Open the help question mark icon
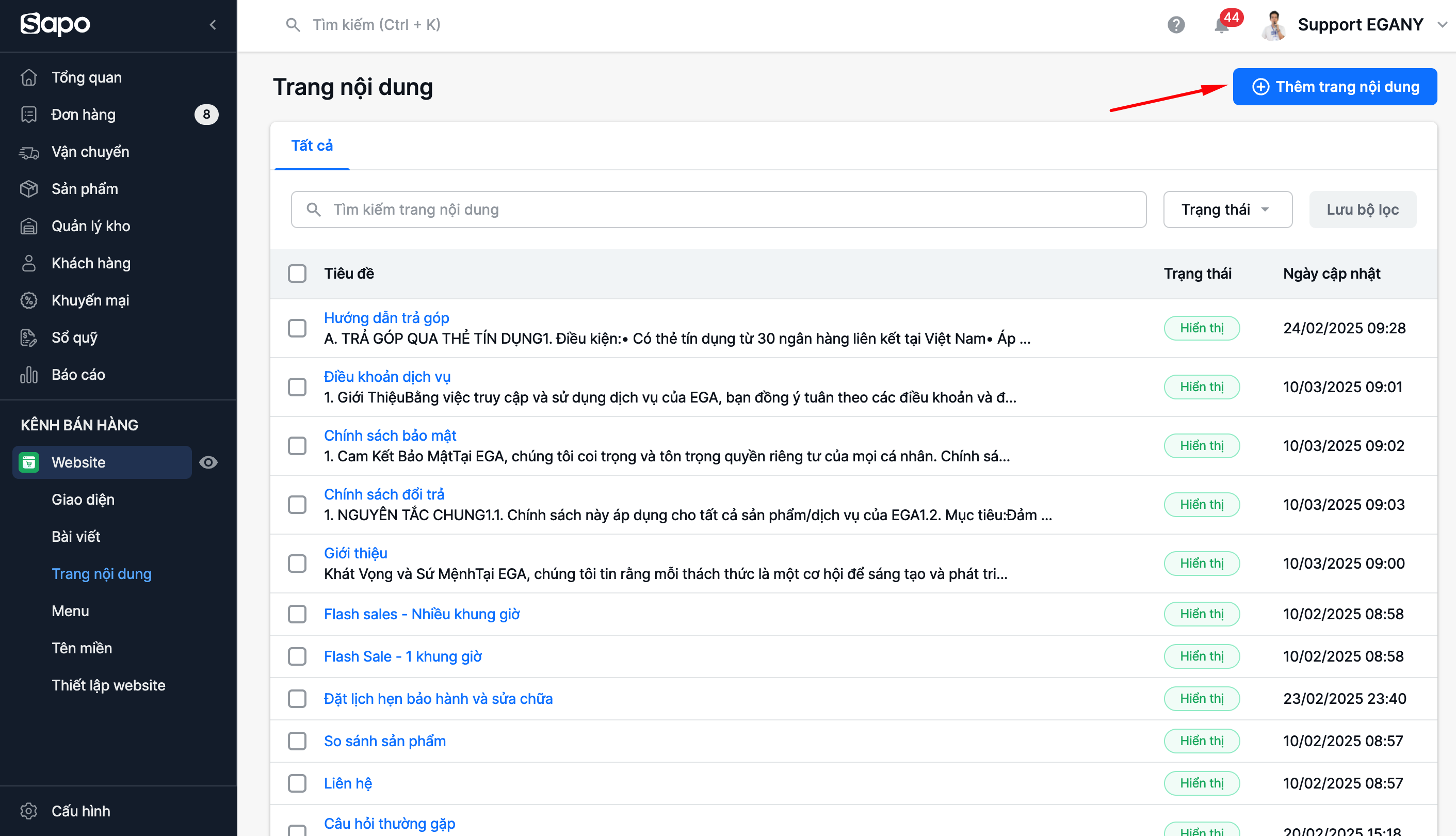1456x836 pixels. 1176,25
